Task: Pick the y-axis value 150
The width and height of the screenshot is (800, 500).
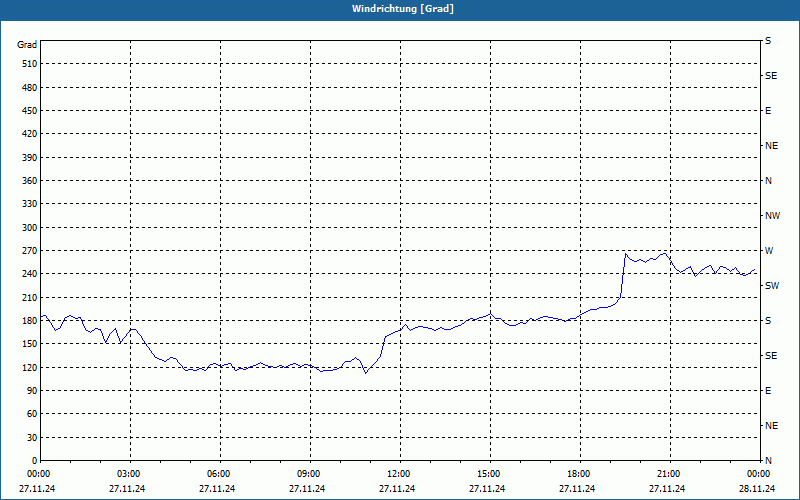Action: (x=29, y=344)
